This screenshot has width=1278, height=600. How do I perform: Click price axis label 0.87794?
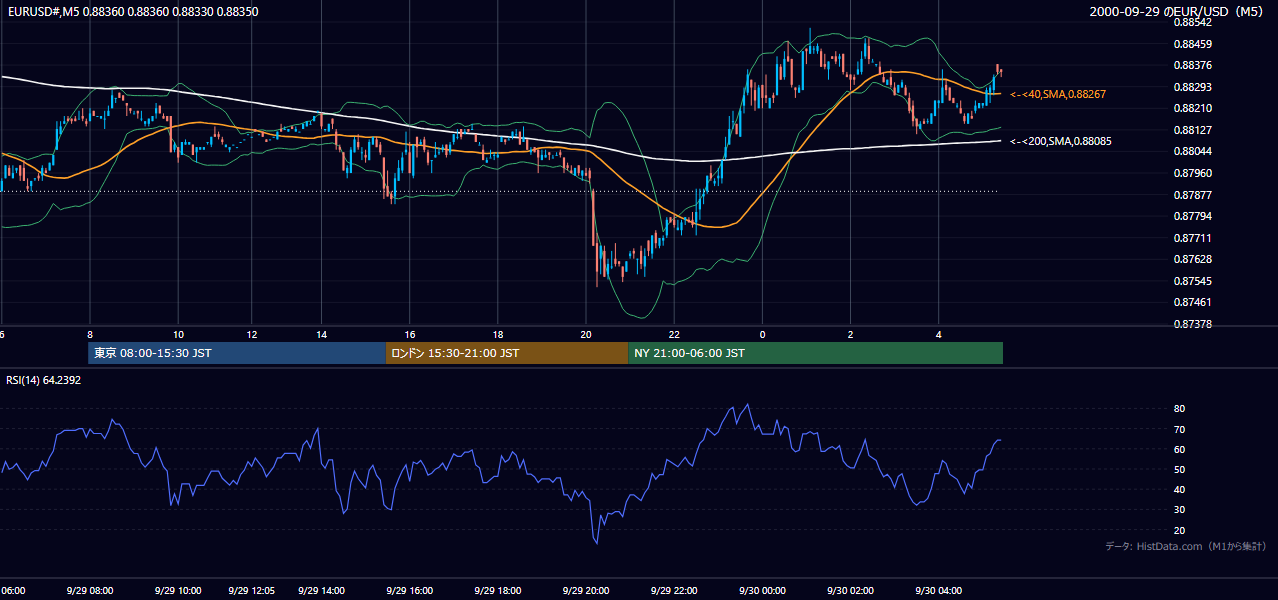(x=1193, y=216)
